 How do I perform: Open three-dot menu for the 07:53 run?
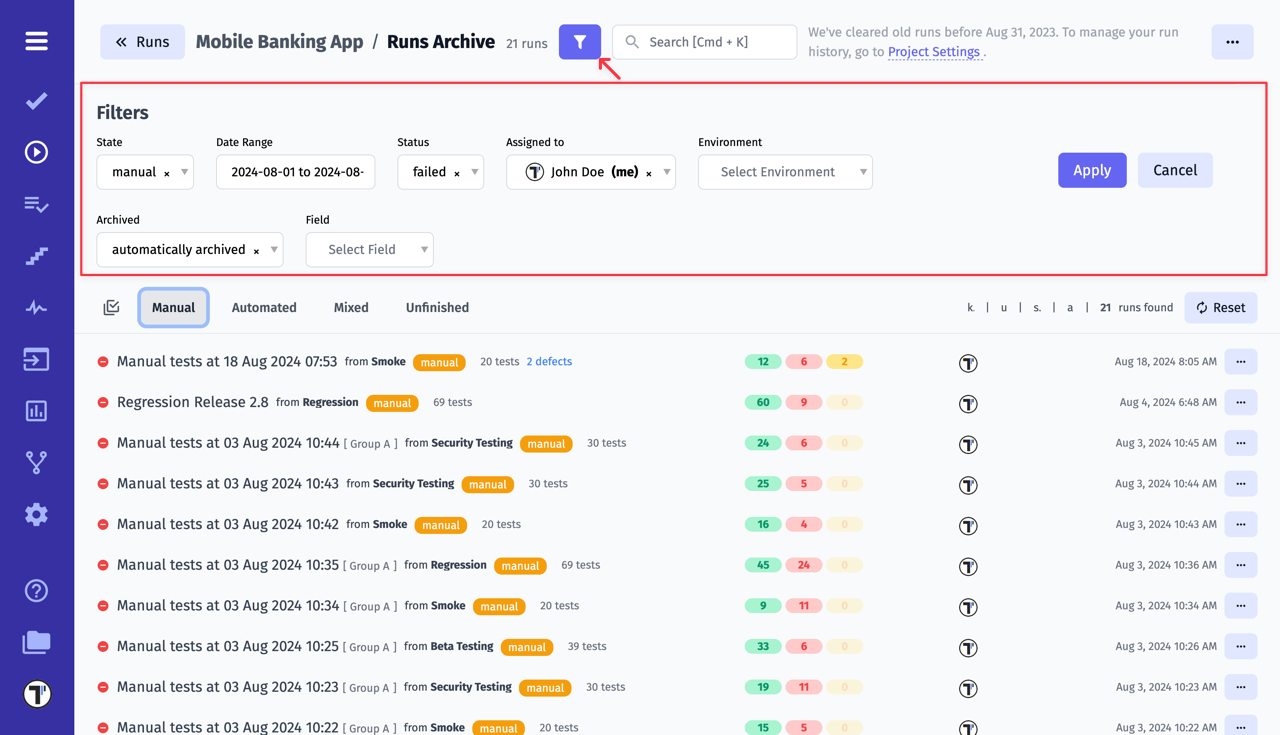pos(1241,362)
